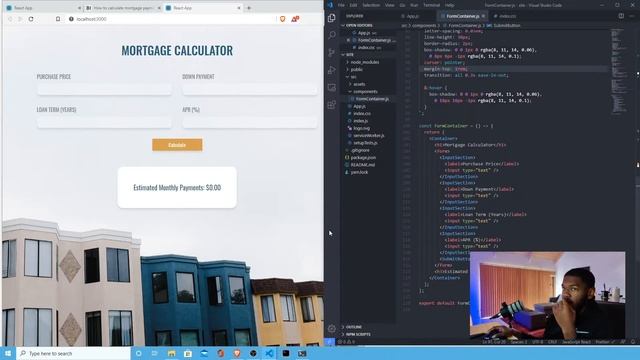Open Microsoft Store from taskbar

(x=188, y=353)
